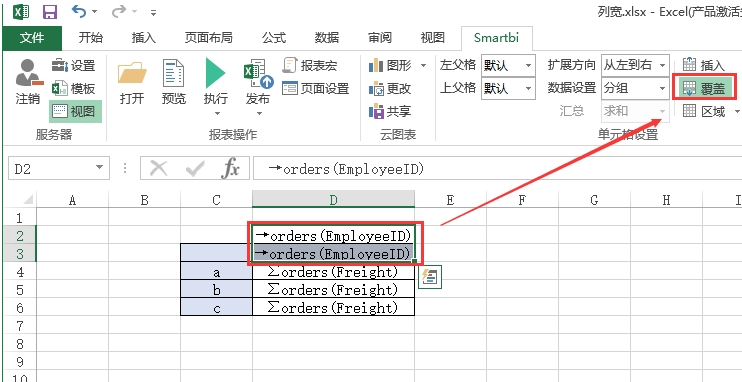Image resolution: width=742 pixels, height=382 pixels.
Task: Open the 文件 file menu
Action: (32, 38)
